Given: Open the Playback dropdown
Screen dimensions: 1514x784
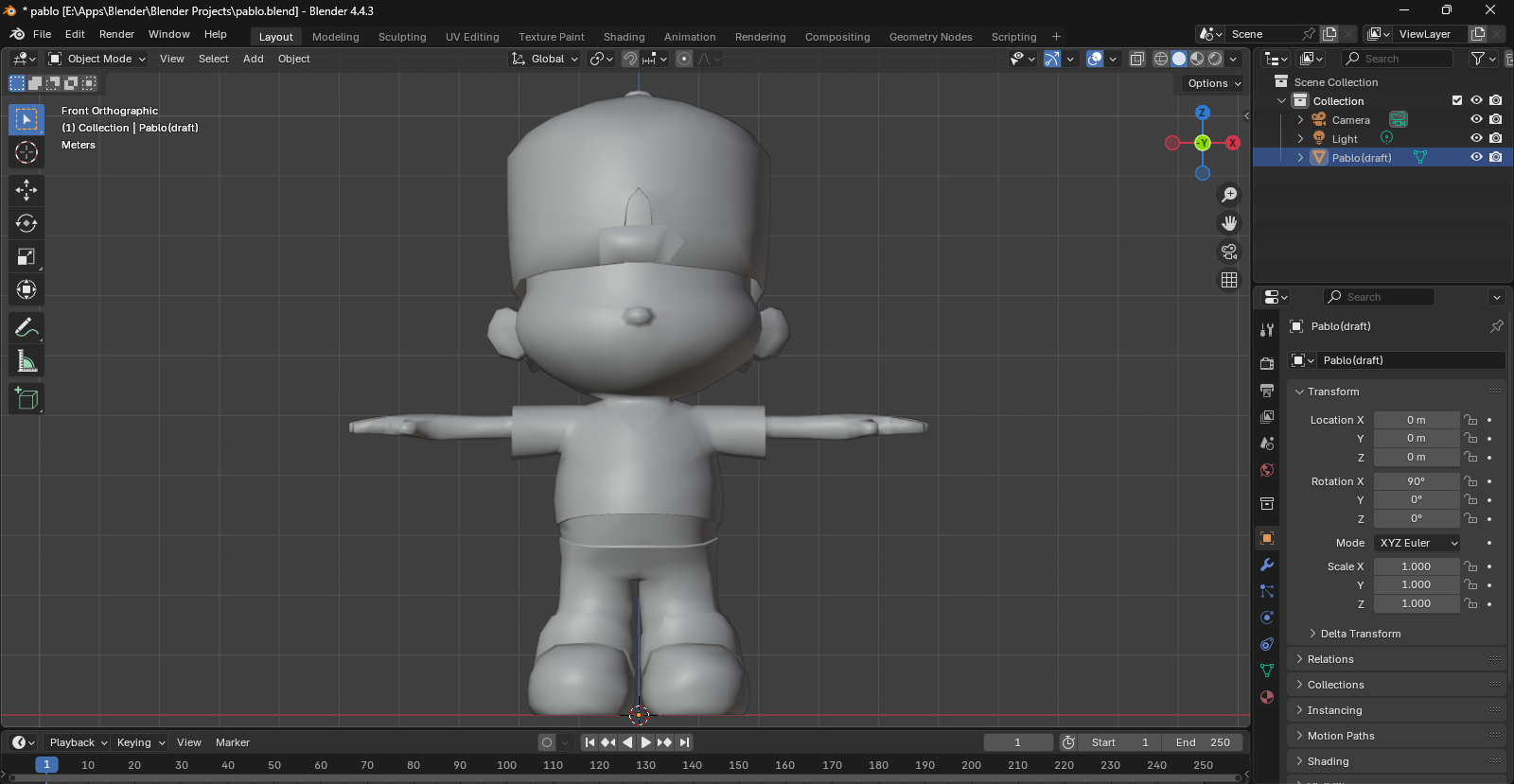Looking at the screenshot, I should point(79,742).
